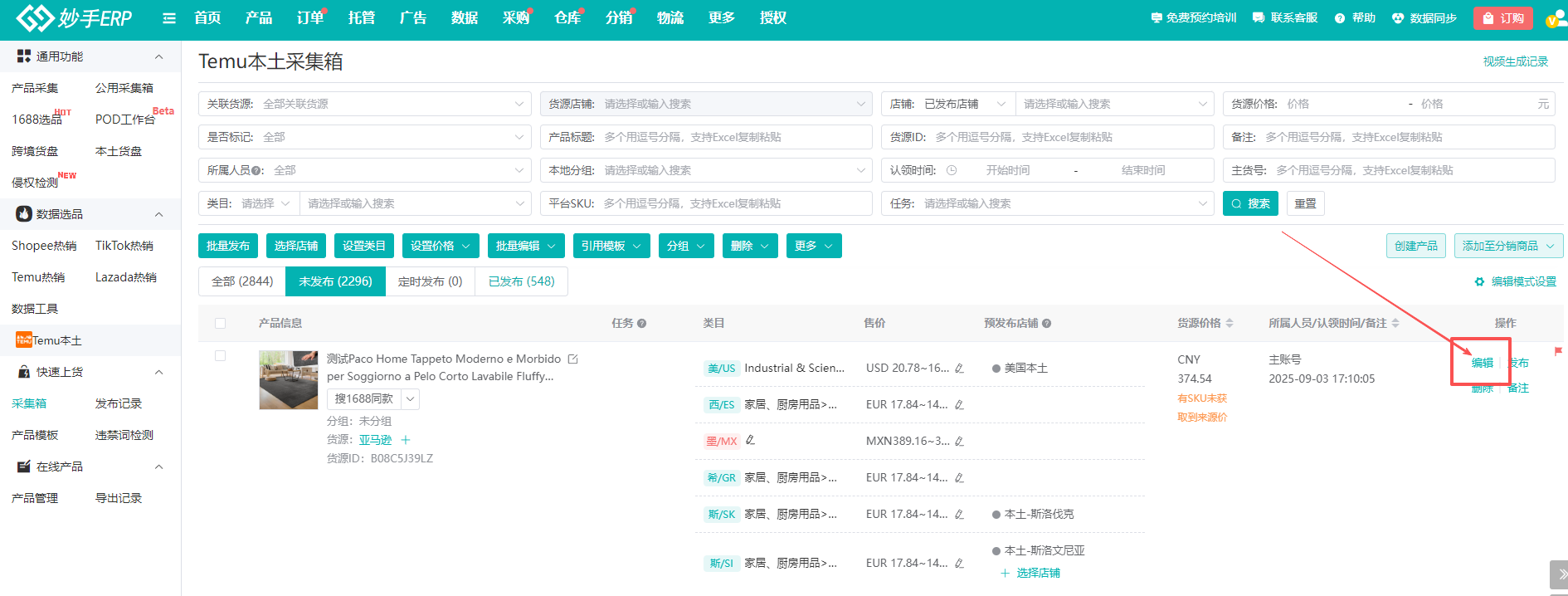Switch to the 已发布 (548) tab
1568x596 pixels.
pyautogui.click(x=521, y=281)
